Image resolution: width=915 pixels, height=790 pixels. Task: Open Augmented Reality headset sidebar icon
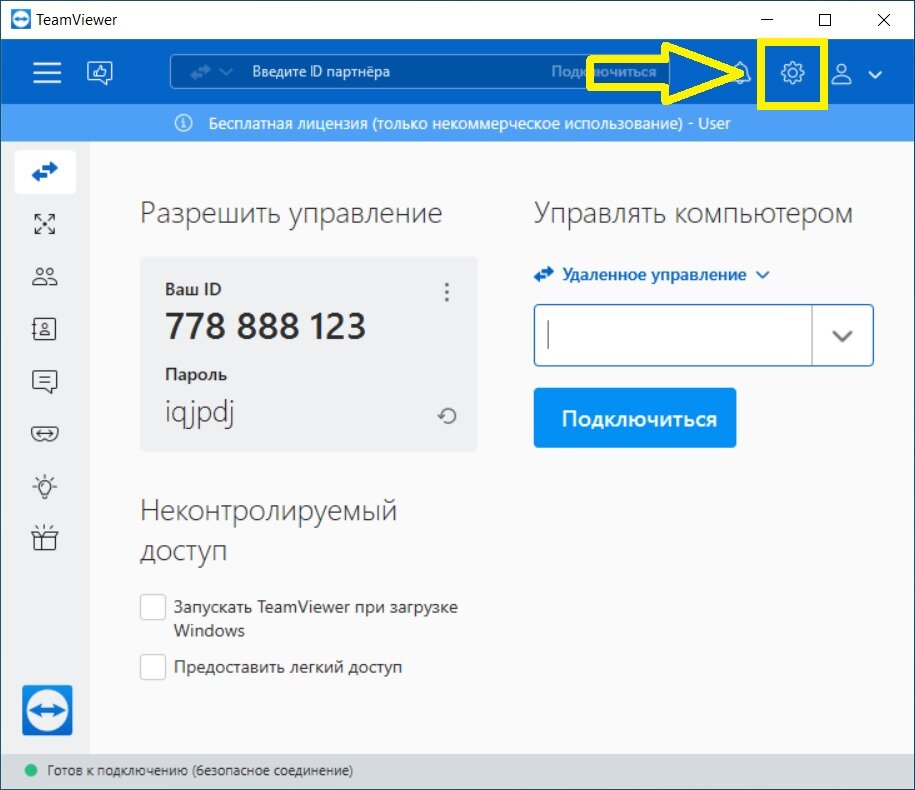pos(45,434)
